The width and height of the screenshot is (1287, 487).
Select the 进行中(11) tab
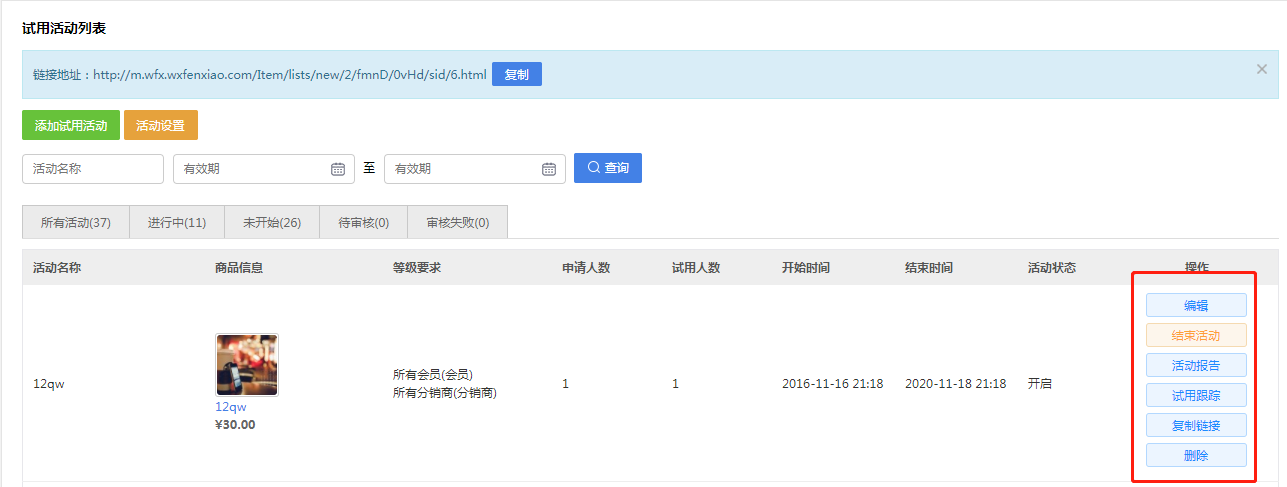[177, 222]
